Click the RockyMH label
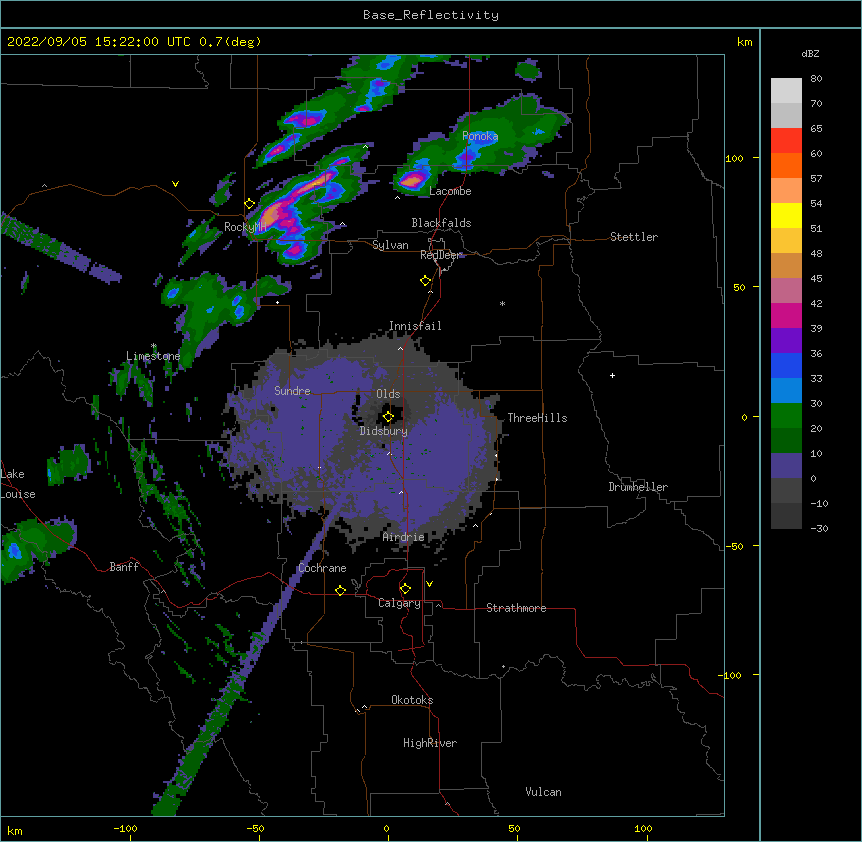 [x=245, y=227]
